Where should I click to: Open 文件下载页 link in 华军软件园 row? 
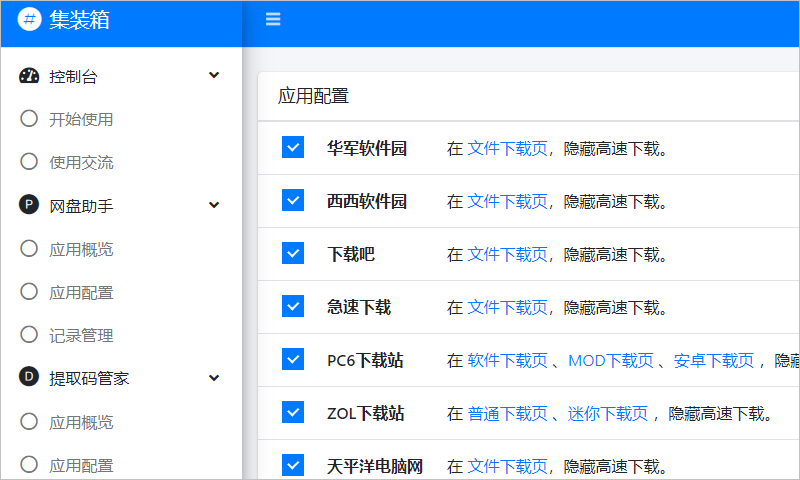click(x=507, y=148)
